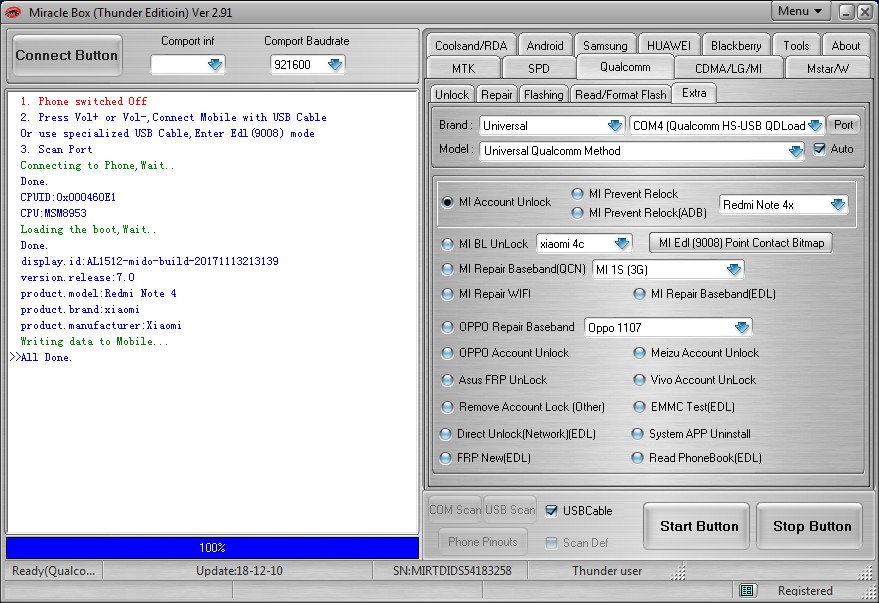
Task: Open the Flashing sub-tab
Action: [x=544, y=95]
